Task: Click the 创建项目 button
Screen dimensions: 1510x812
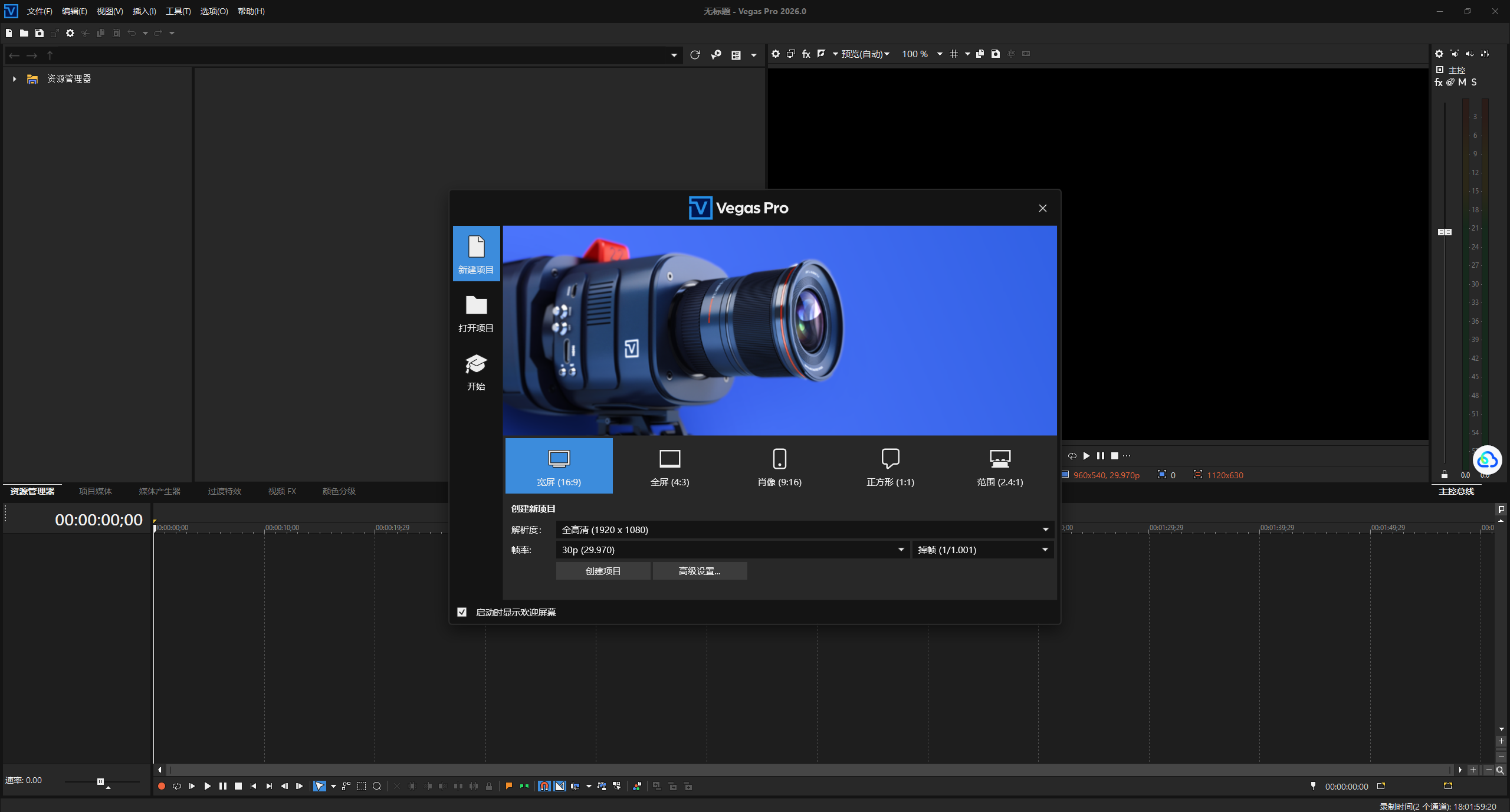Action: pos(603,571)
